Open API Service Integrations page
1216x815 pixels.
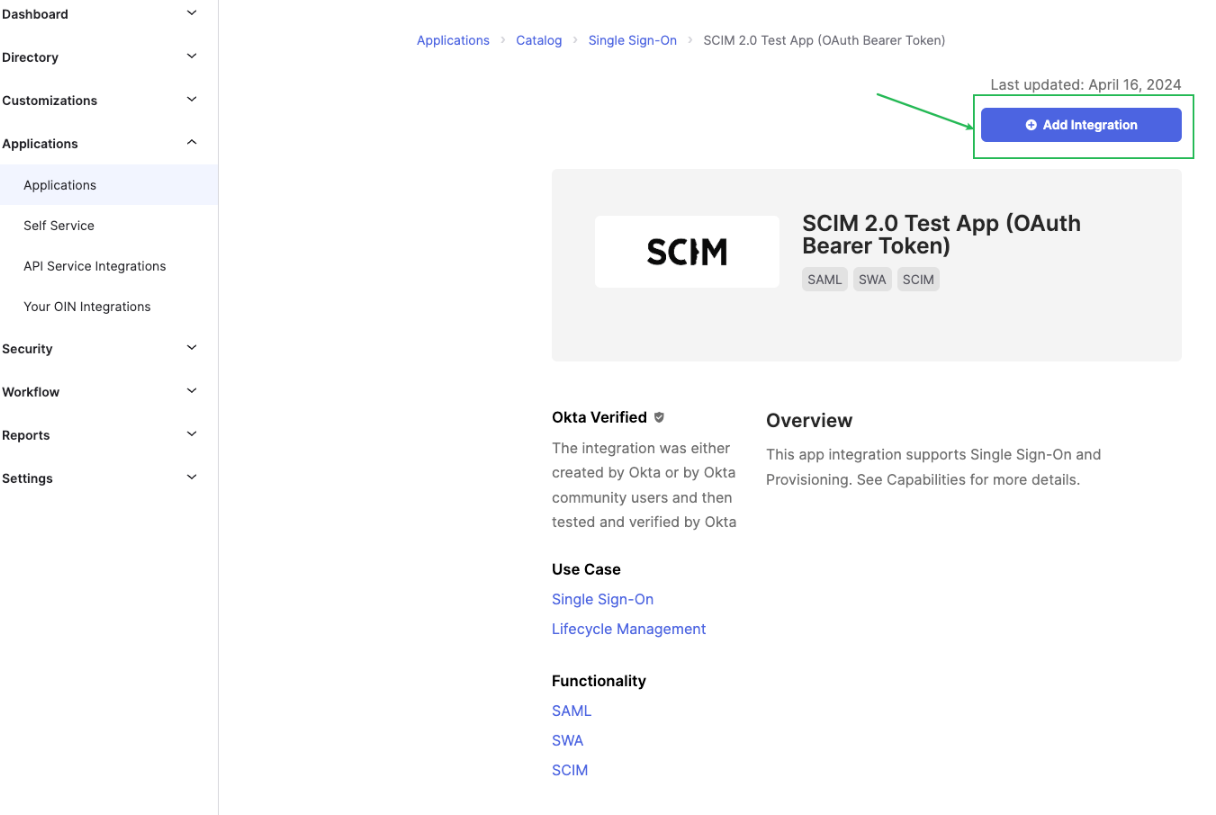(94, 265)
